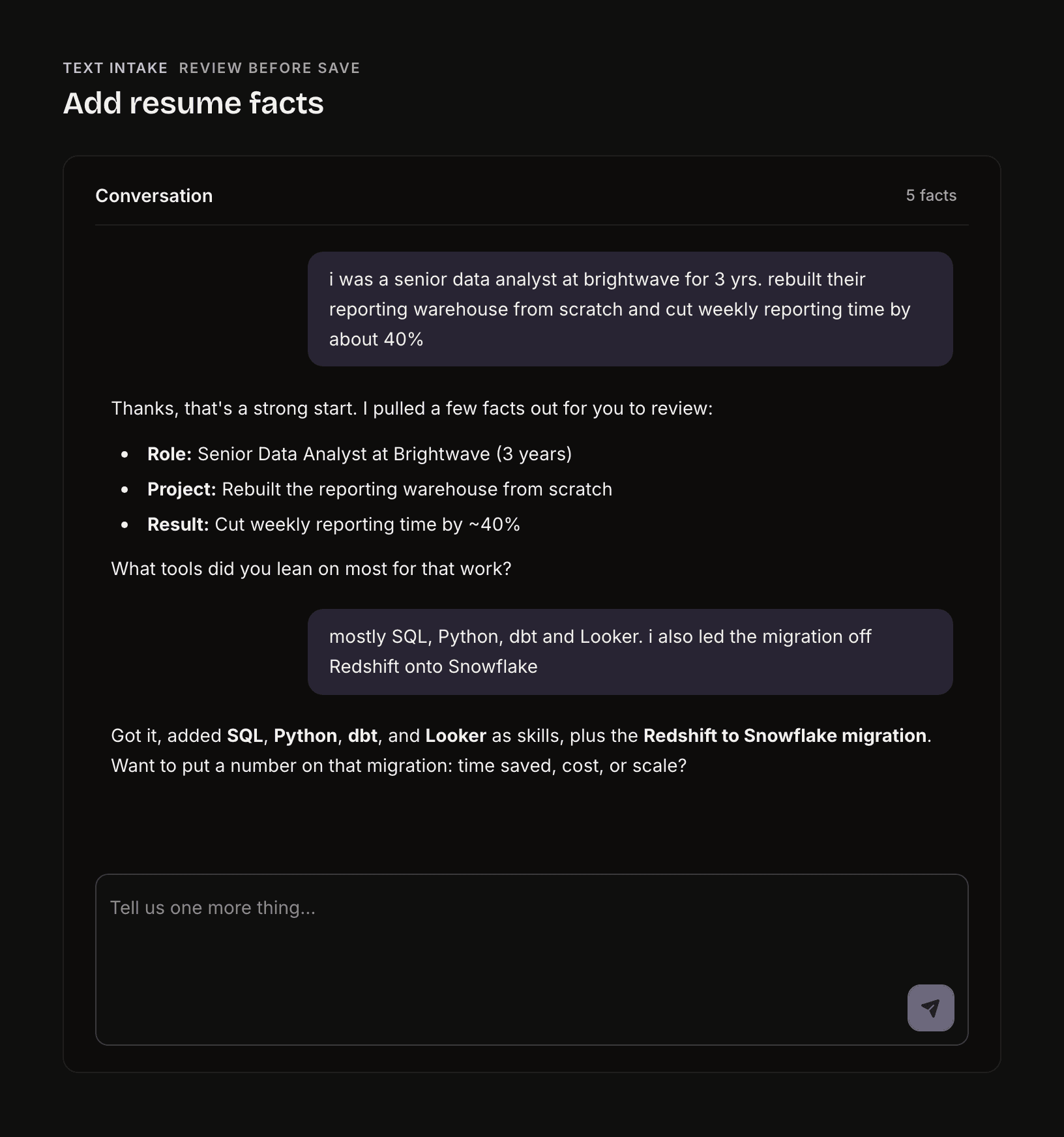Screen dimensions: 1064x1137
Task: Focus the "Tell us one more thing..." field
Action: (x=531, y=960)
